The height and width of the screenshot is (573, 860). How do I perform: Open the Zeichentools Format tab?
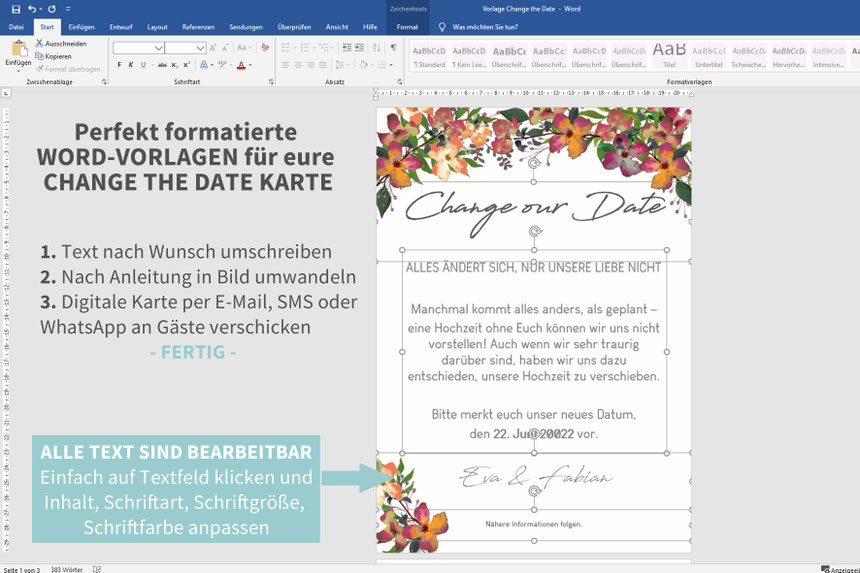(x=408, y=27)
